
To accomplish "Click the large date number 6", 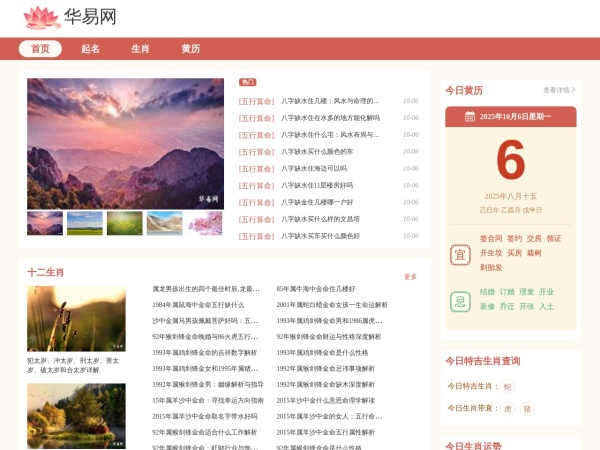I will [510, 160].
